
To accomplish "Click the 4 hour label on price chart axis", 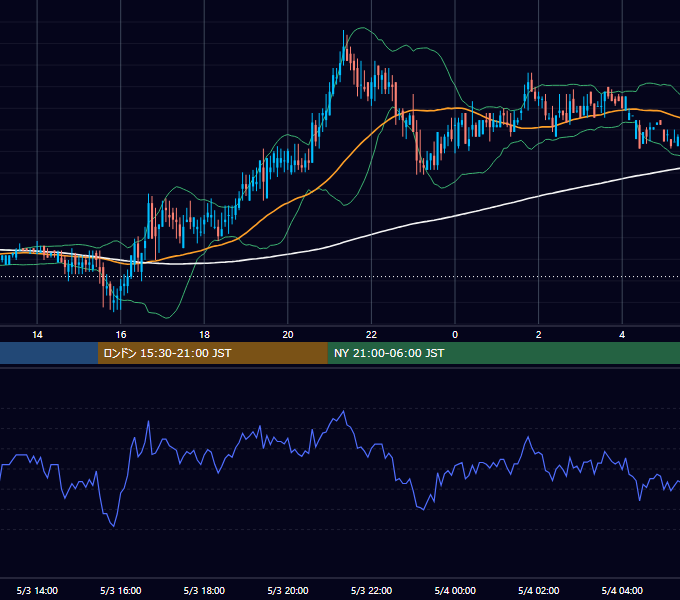I will point(622,335).
